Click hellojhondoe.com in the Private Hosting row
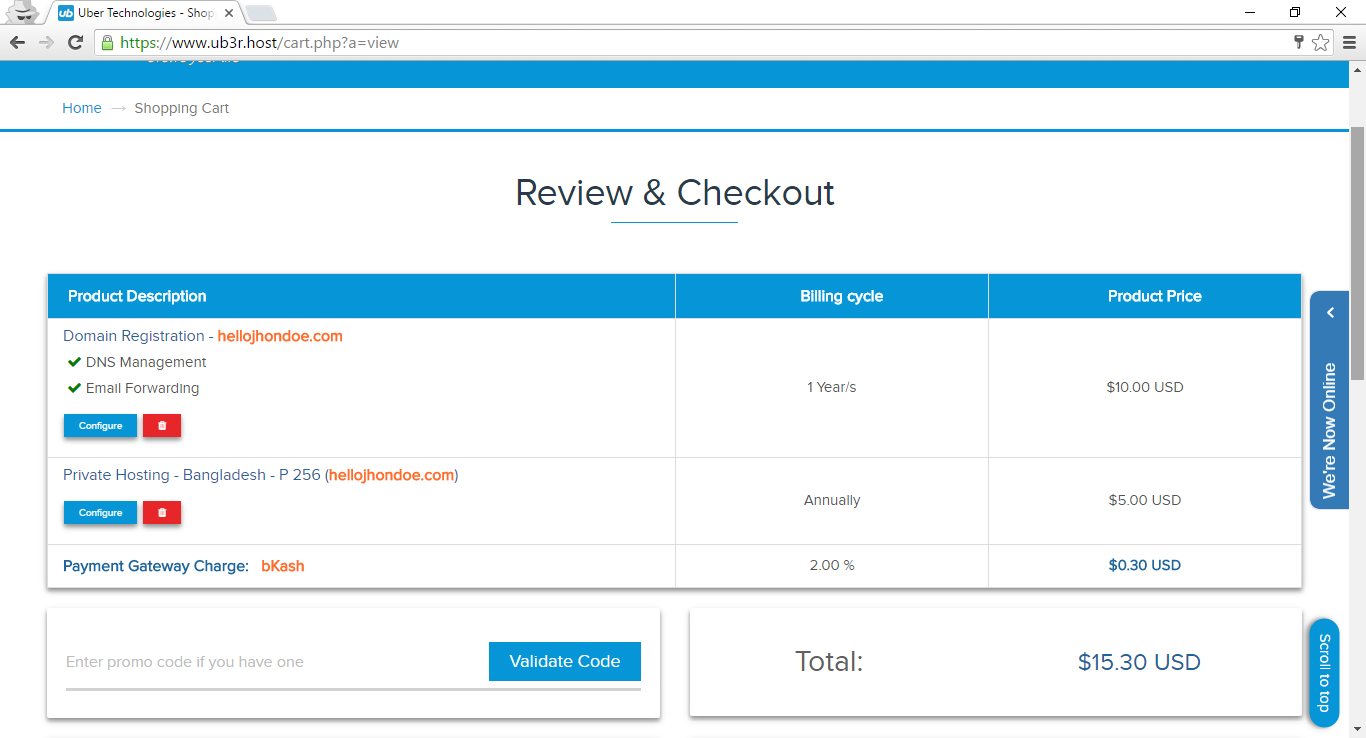1366x738 pixels. 392,475
